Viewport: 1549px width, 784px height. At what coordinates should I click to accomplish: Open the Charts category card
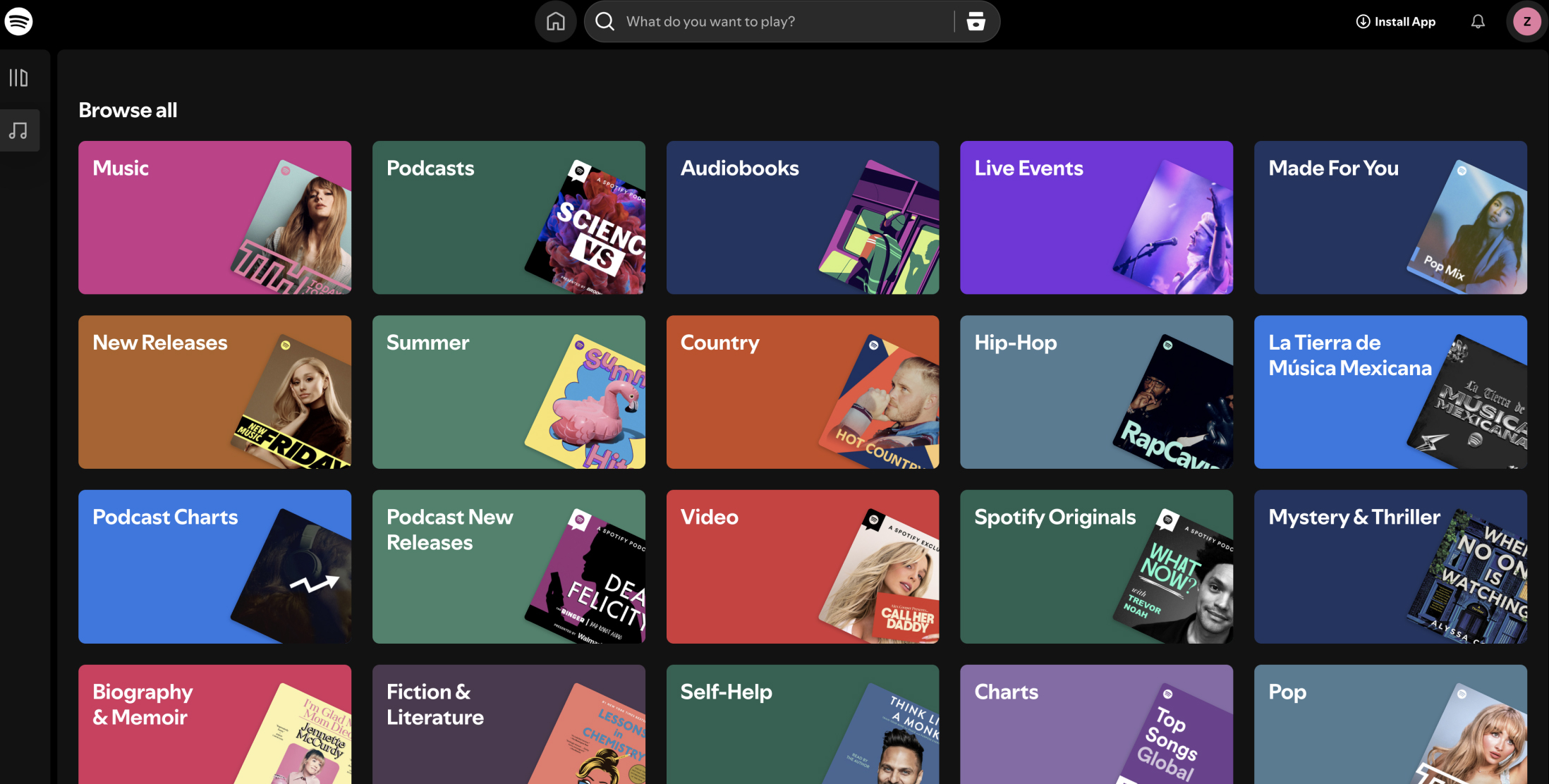coord(1096,724)
